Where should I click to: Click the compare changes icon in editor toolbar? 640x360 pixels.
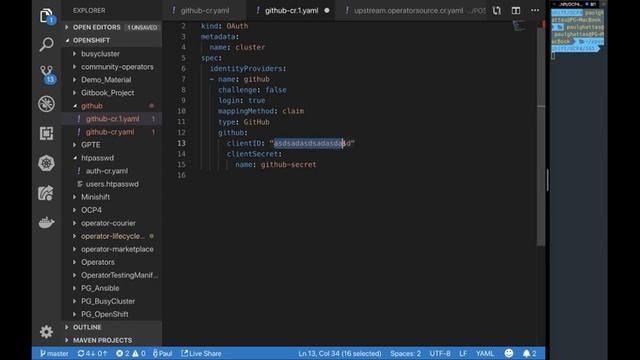coord(496,11)
